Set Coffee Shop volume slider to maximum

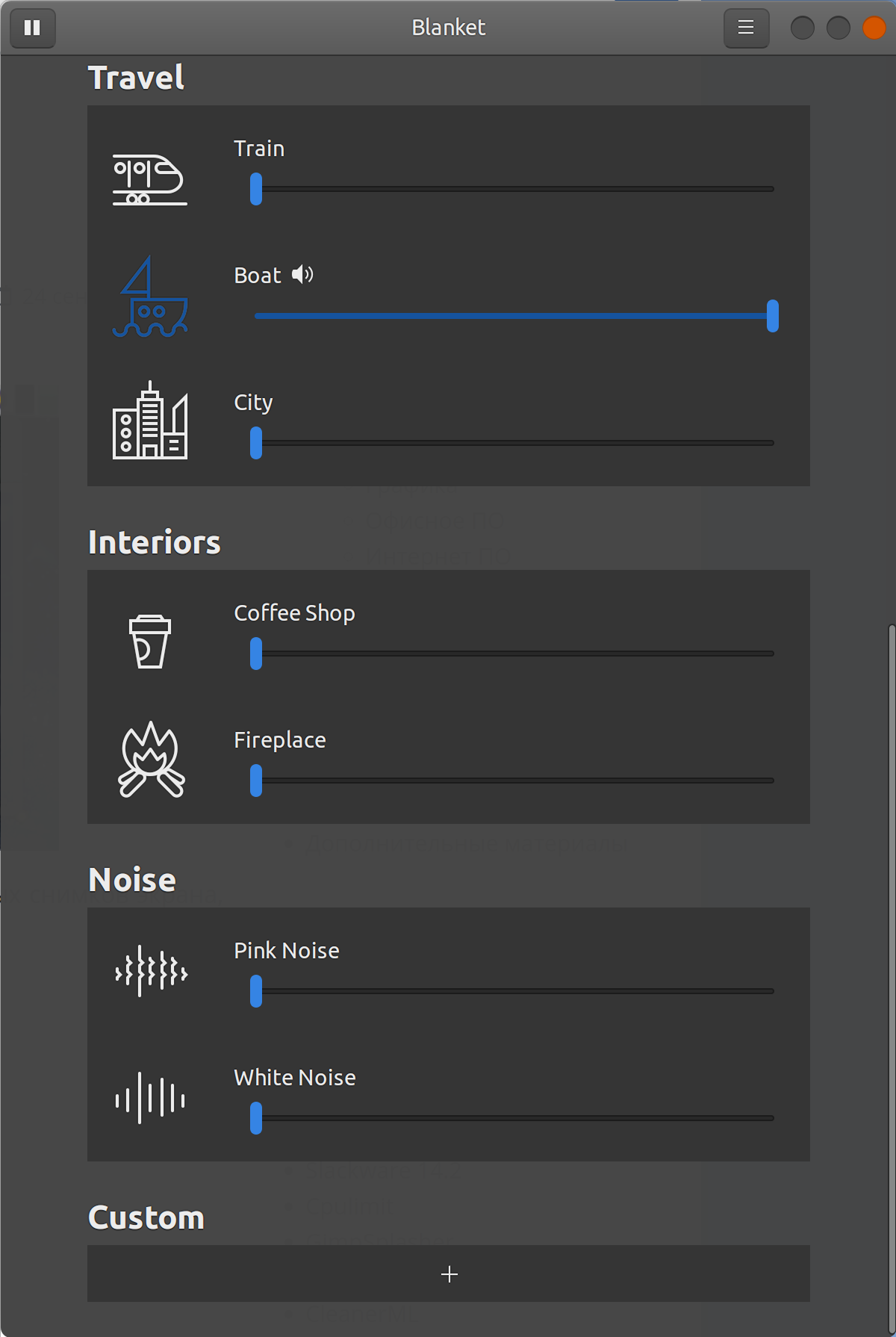(x=772, y=654)
